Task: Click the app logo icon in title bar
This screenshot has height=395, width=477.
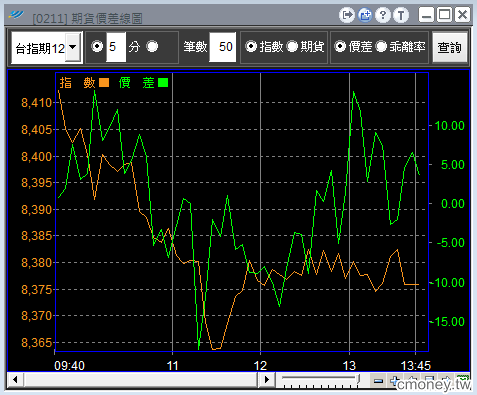Action: 16,15
